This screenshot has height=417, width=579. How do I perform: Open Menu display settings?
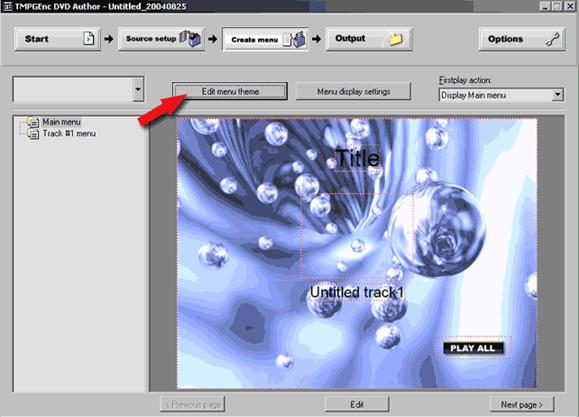[353, 91]
